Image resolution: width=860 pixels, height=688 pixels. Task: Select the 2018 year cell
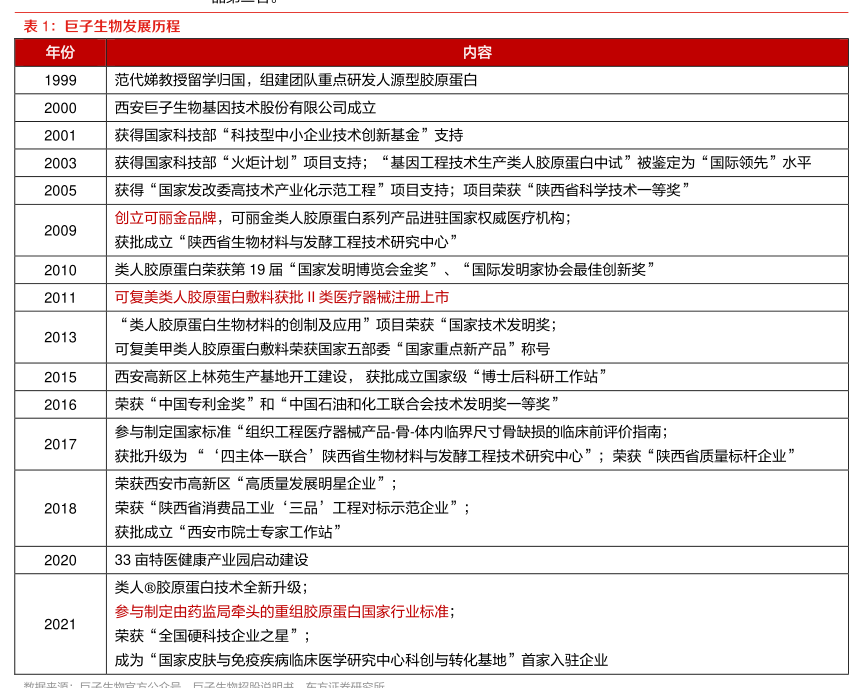pos(60,508)
